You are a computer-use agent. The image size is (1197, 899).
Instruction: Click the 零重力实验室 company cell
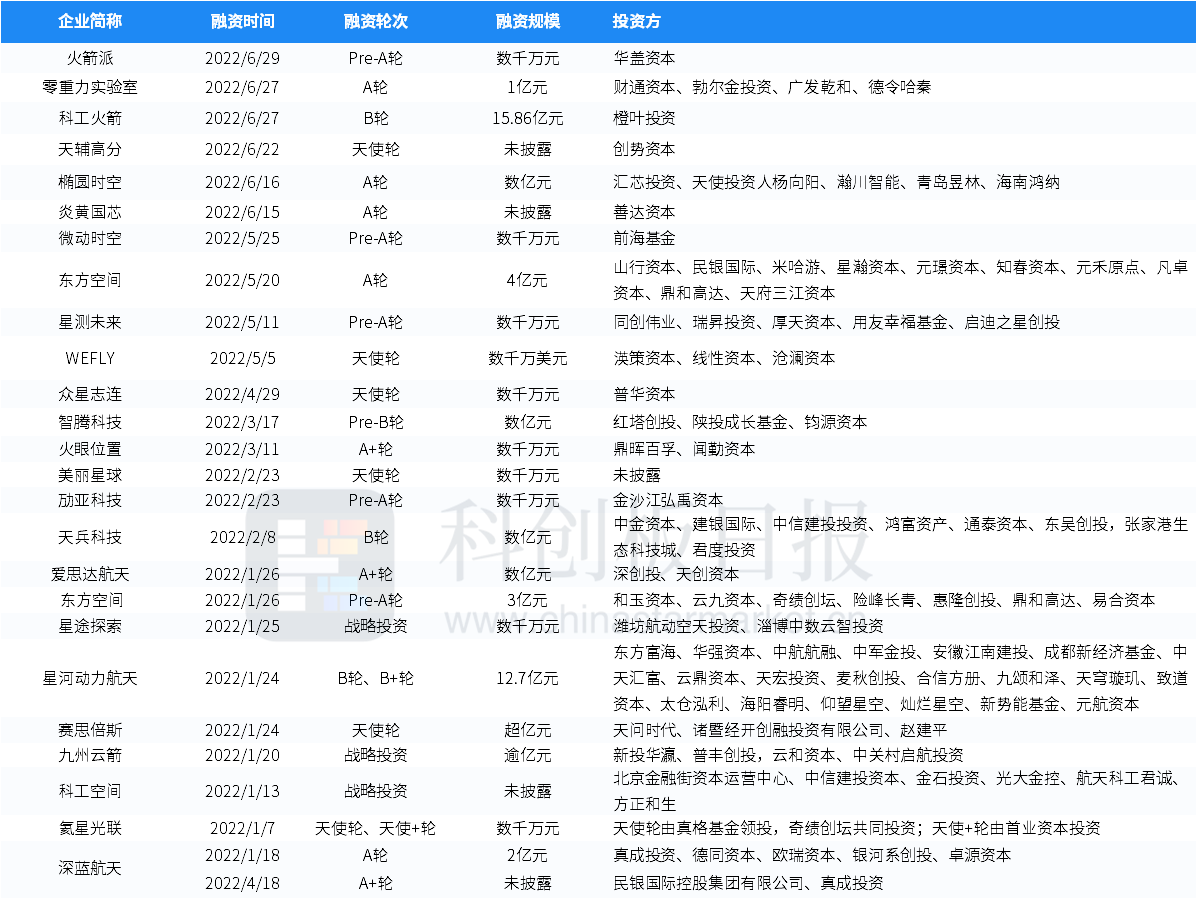coord(90,87)
